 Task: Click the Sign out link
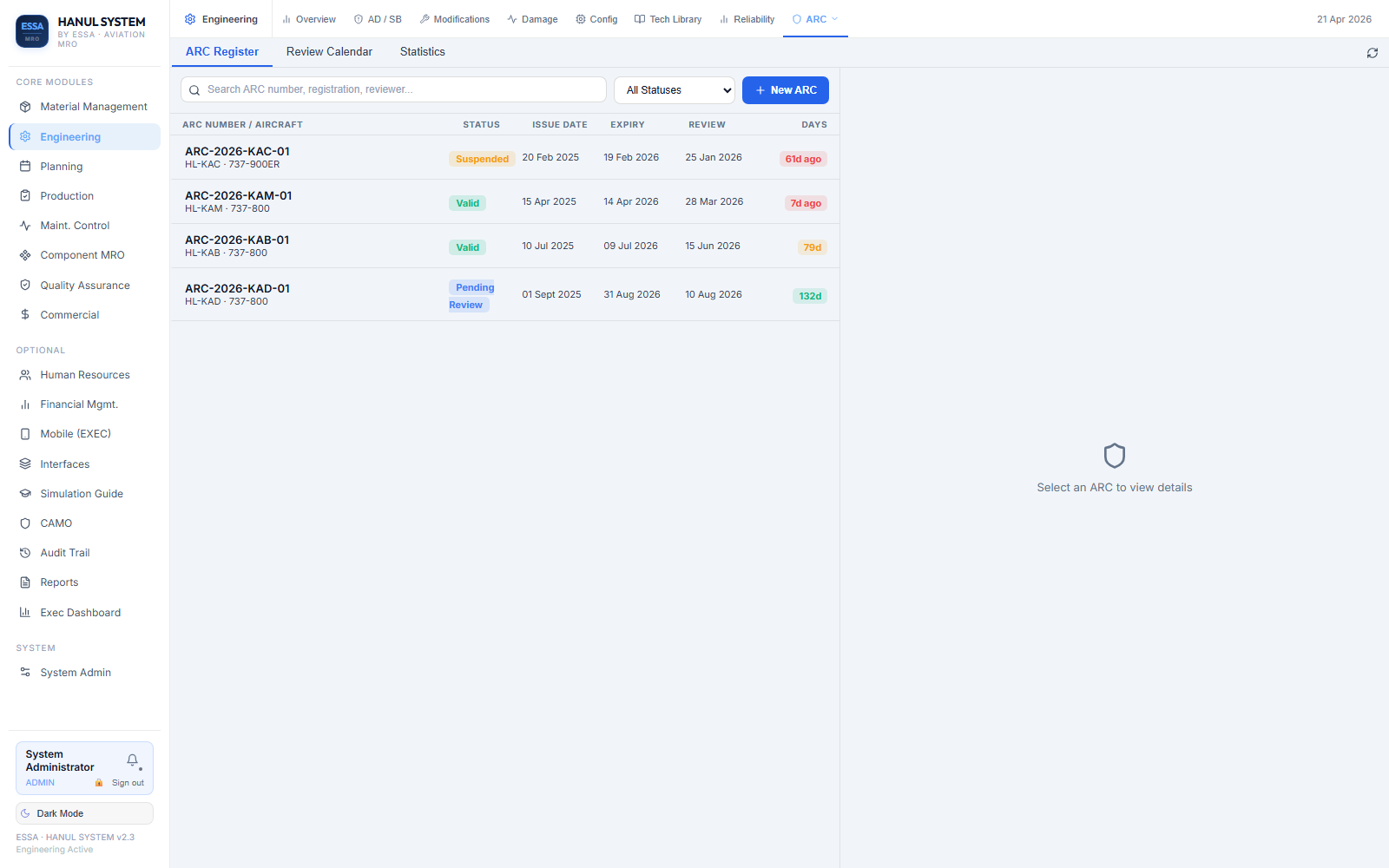[x=128, y=783]
